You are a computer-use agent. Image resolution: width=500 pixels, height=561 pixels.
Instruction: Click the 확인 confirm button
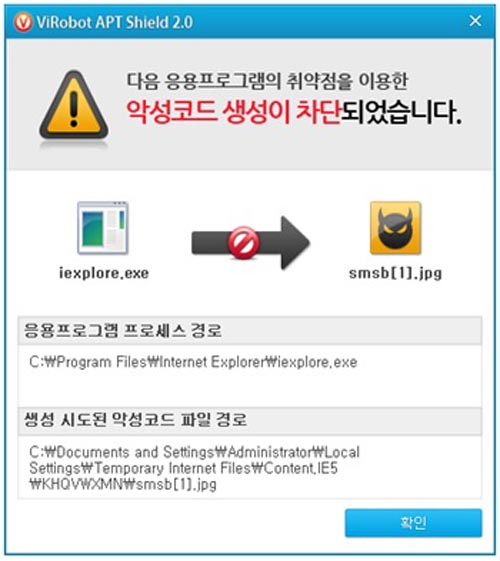(413, 523)
